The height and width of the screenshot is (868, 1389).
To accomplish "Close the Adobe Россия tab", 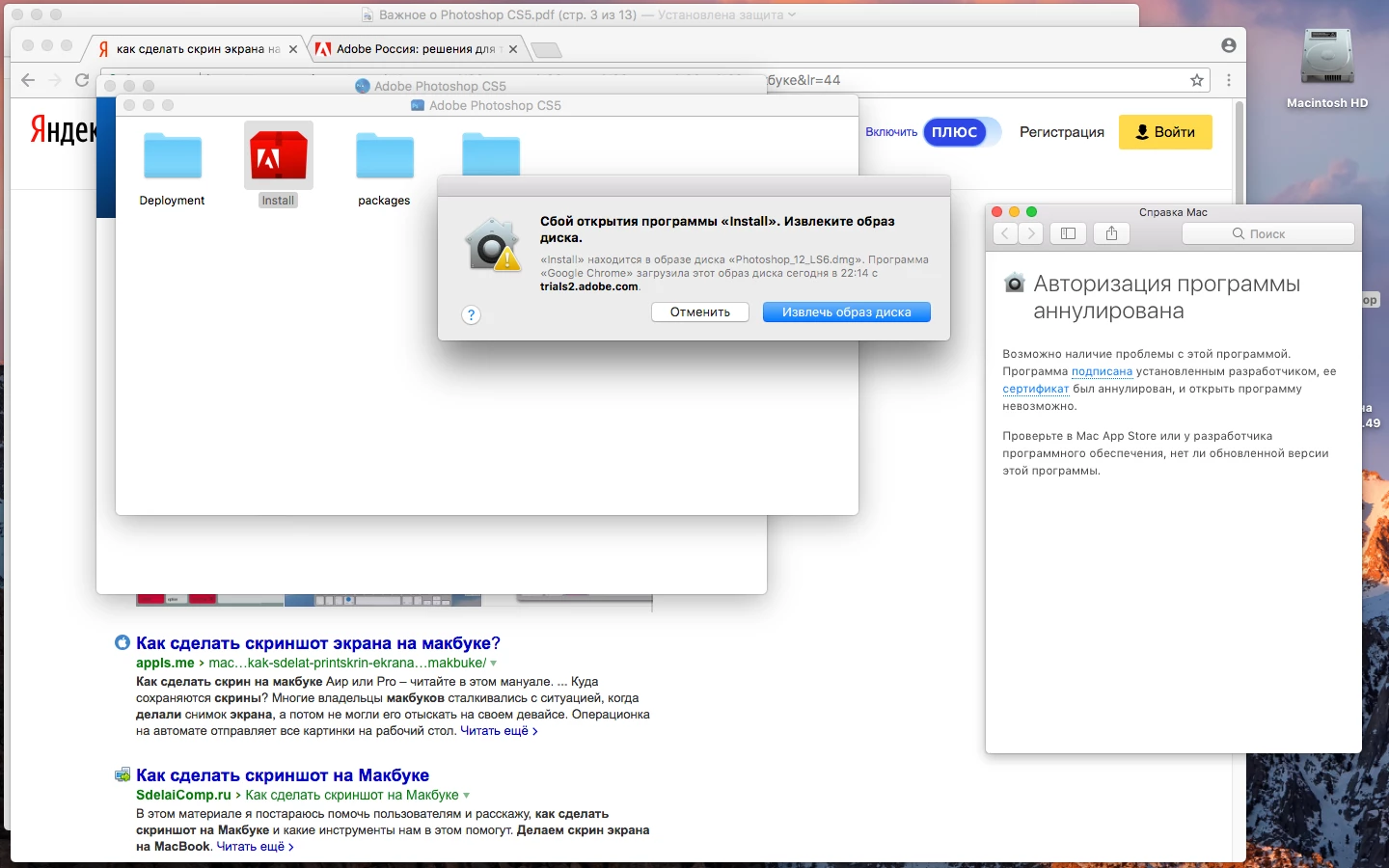I will click(x=513, y=49).
